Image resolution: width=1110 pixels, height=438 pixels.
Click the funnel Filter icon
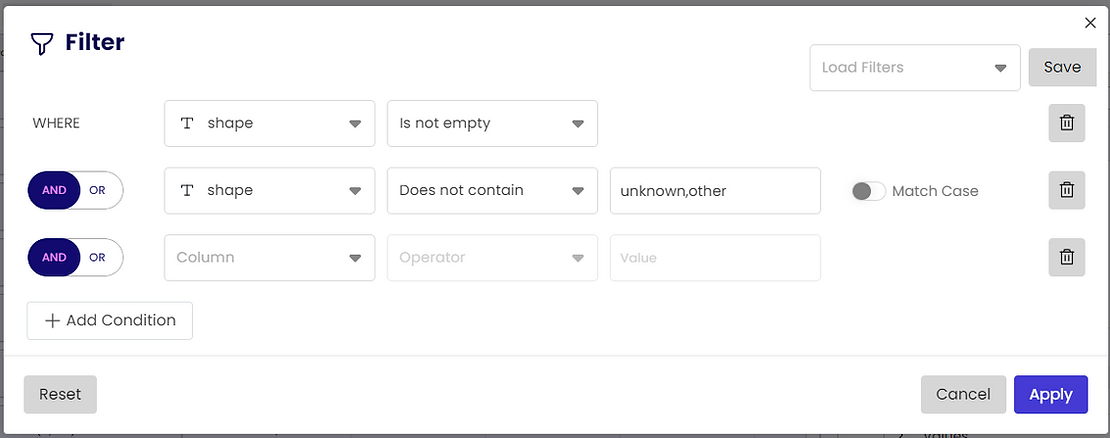coord(42,44)
